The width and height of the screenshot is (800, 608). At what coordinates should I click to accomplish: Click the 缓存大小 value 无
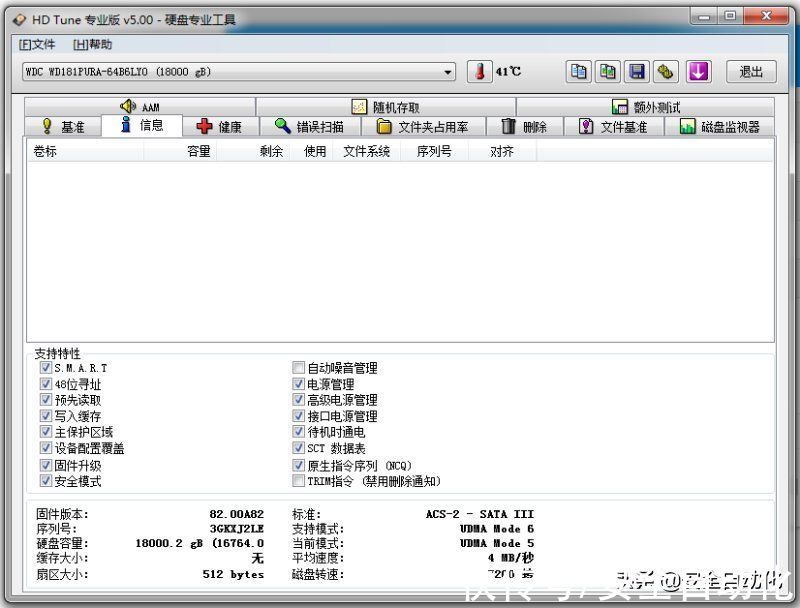(258, 559)
